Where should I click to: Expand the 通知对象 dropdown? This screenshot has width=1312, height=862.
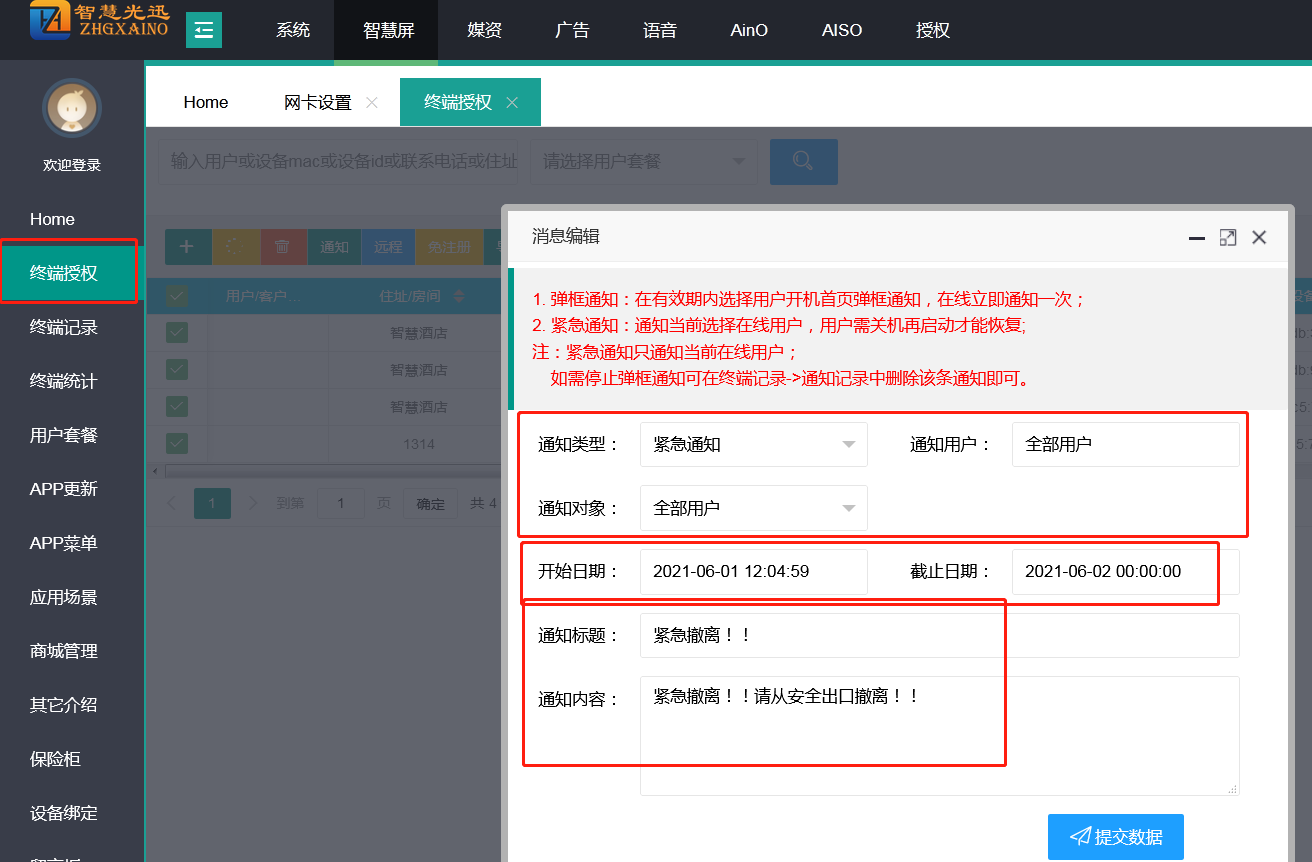[x=753, y=508]
